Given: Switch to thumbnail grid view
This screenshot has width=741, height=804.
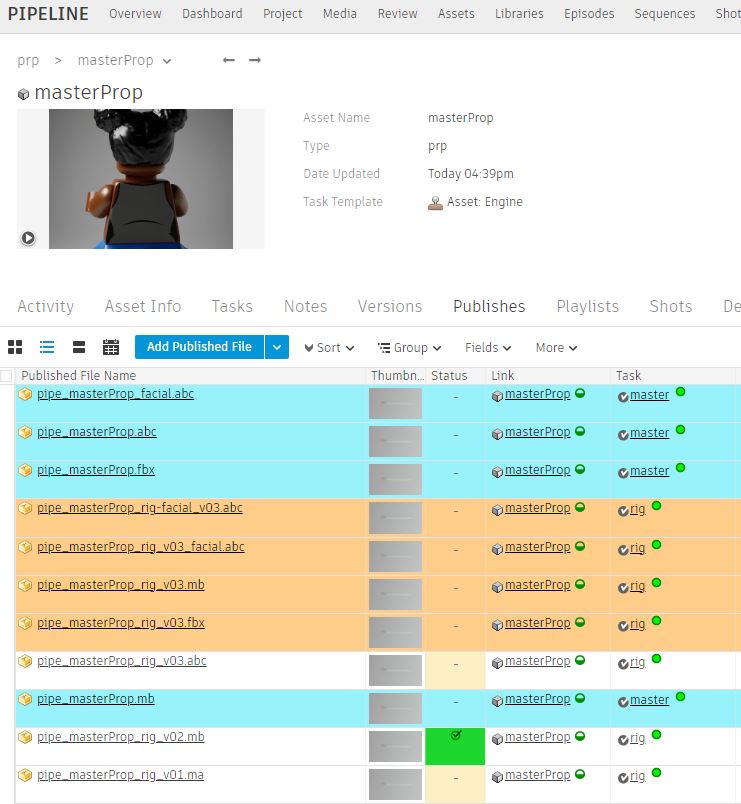Looking at the screenshot, I should click(x=15, y=348).
